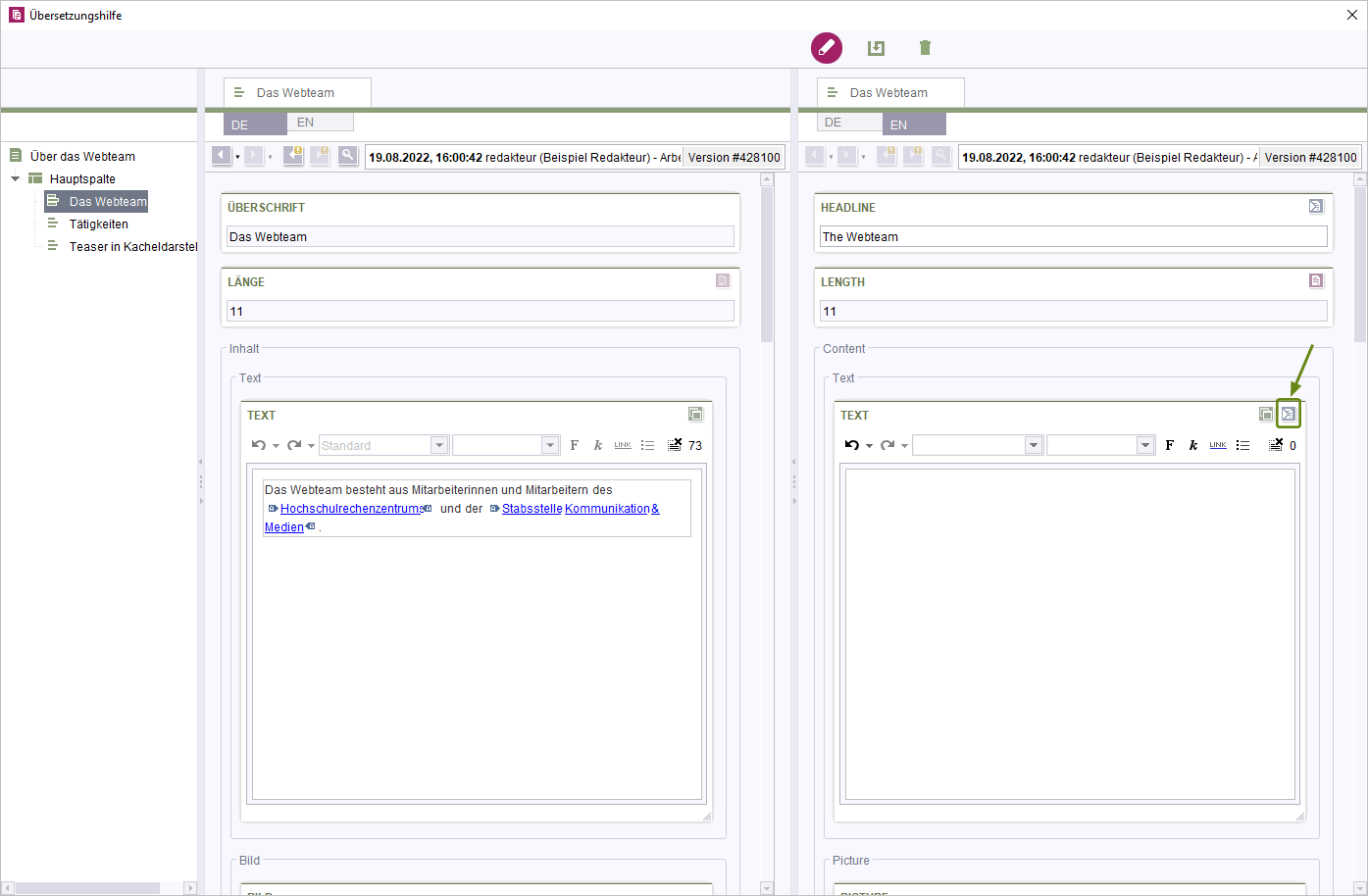Apply translation icon in English TEXT header
The width and height of the screenshot is (1368, 896).
pos(1289,414)
